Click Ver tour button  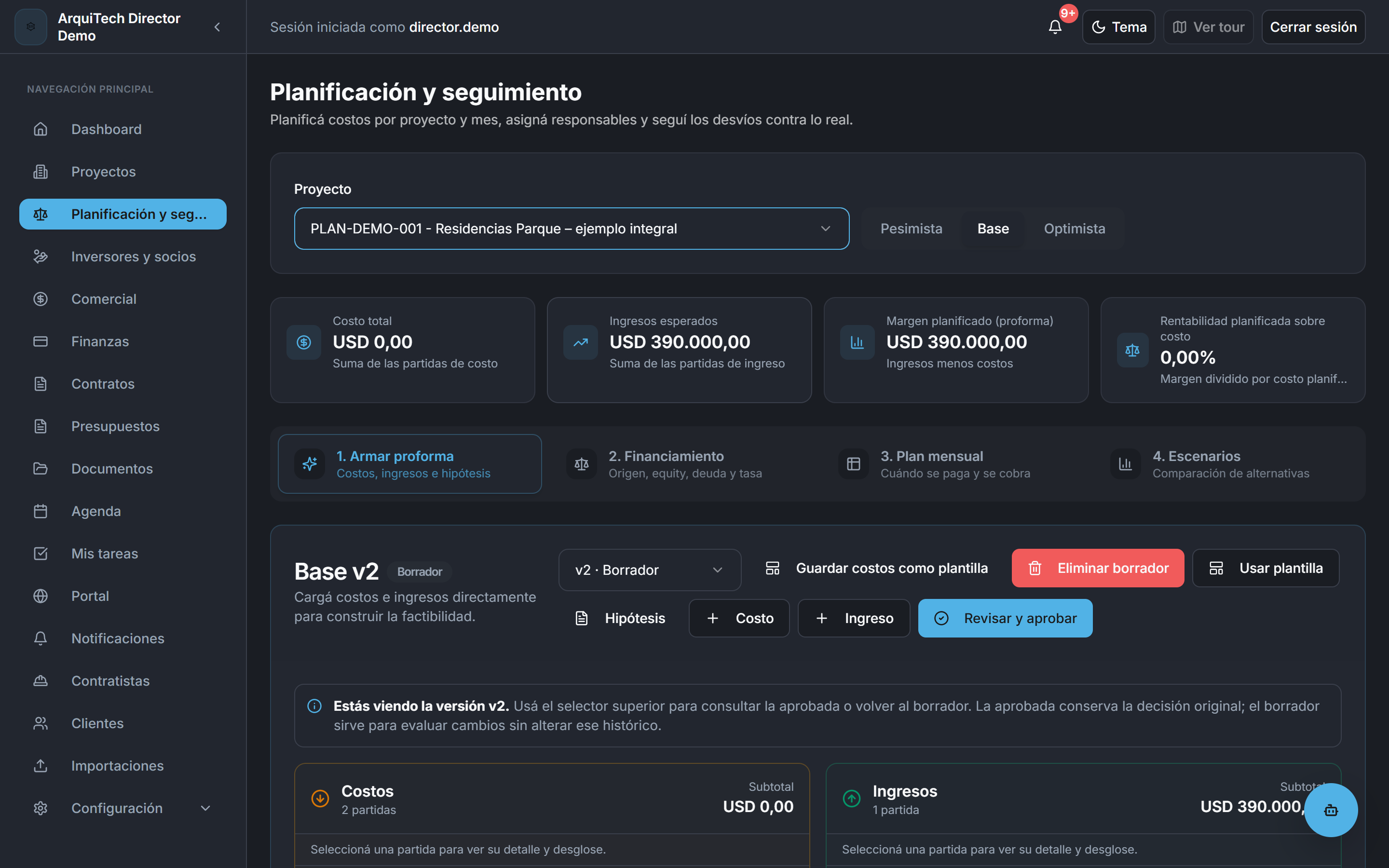[x=1208, y=27]
